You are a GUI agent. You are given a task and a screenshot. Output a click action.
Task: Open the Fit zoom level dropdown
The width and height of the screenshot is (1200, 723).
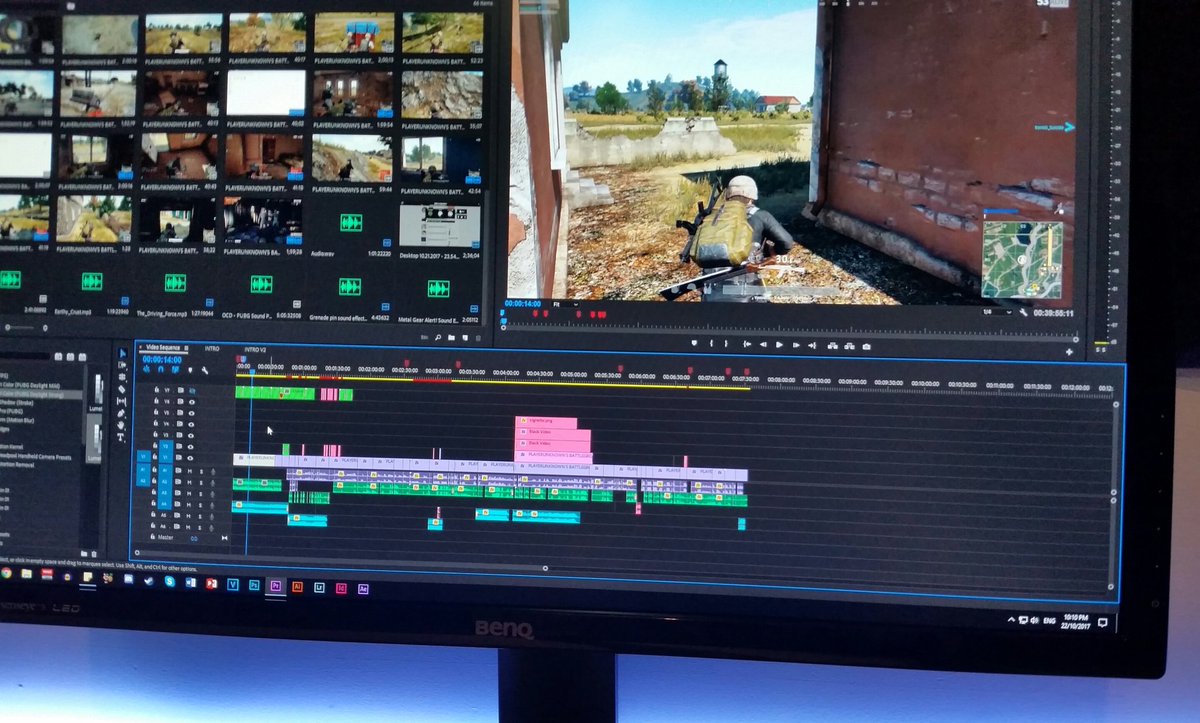point(567,303)
